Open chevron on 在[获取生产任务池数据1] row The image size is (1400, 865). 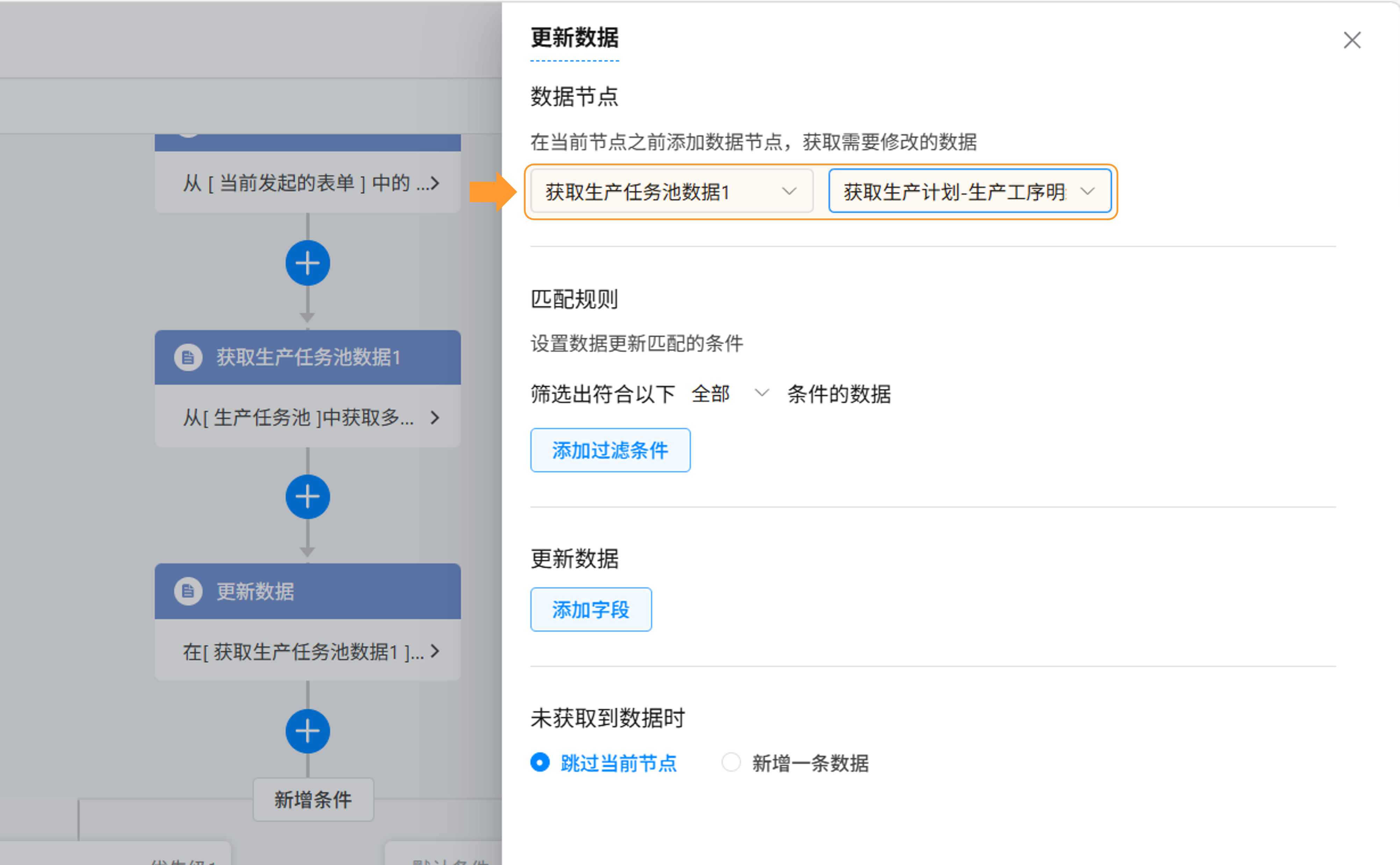click(x=435, y=651)
